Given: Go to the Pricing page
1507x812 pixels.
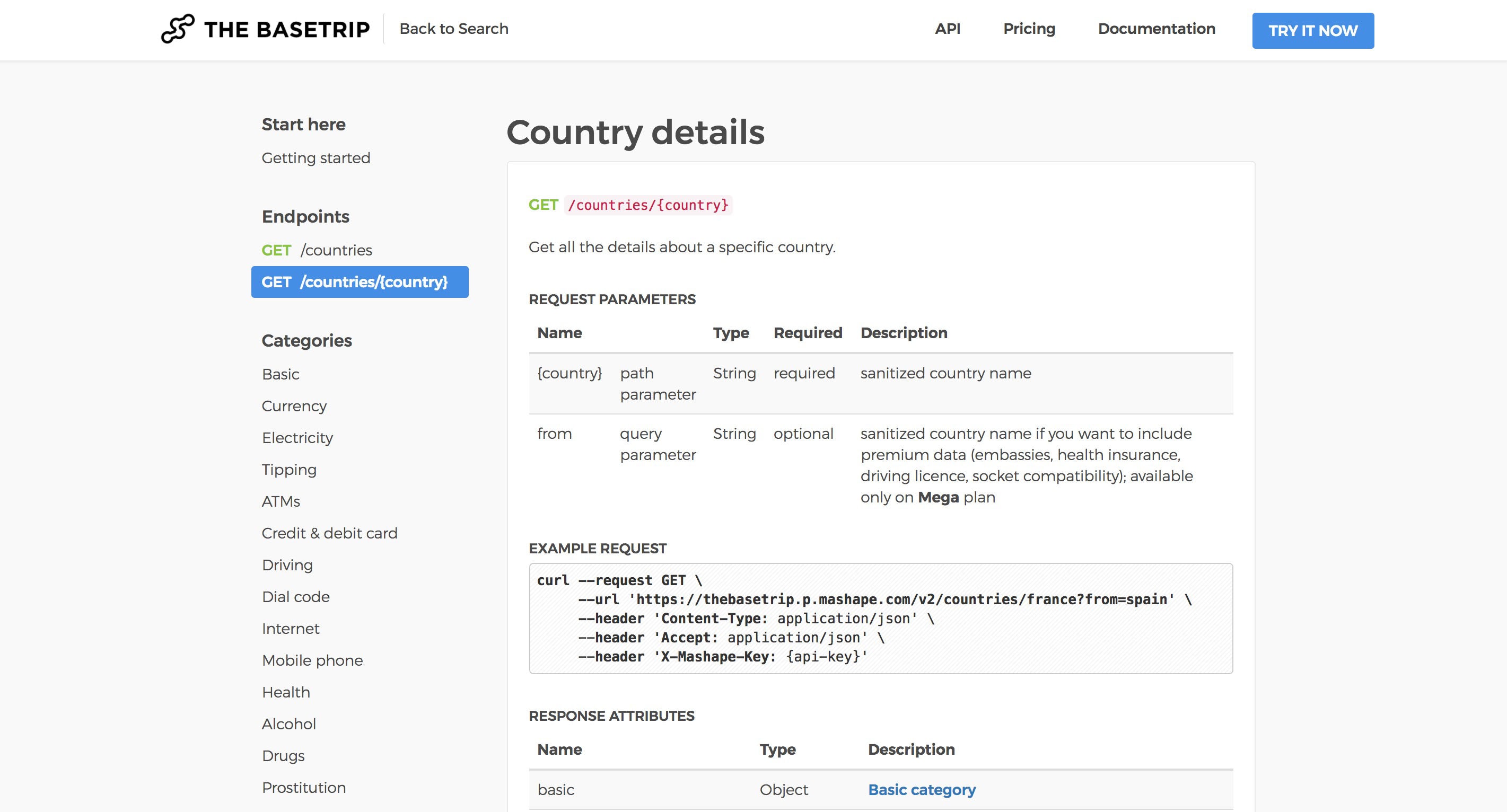Looking at the screenshot, I should pos(1029,29).
